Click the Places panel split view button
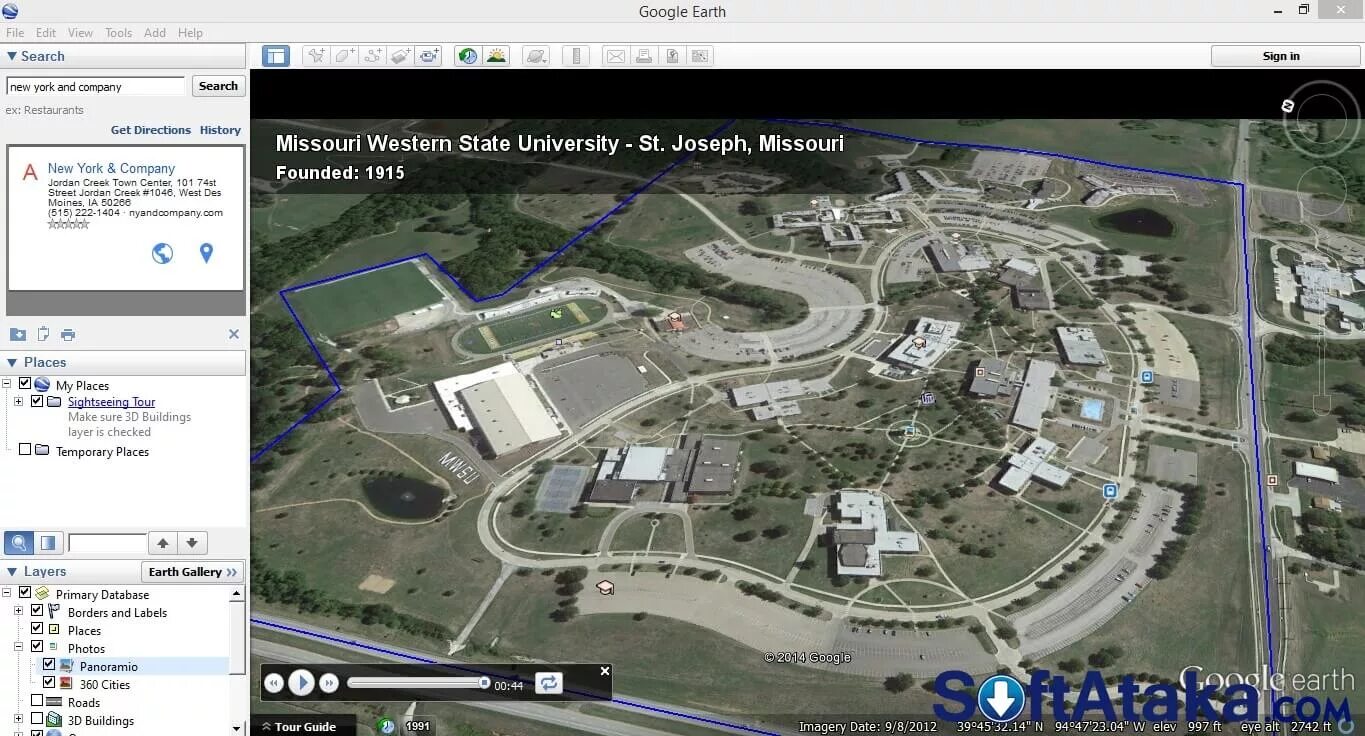 pos(48,543)
